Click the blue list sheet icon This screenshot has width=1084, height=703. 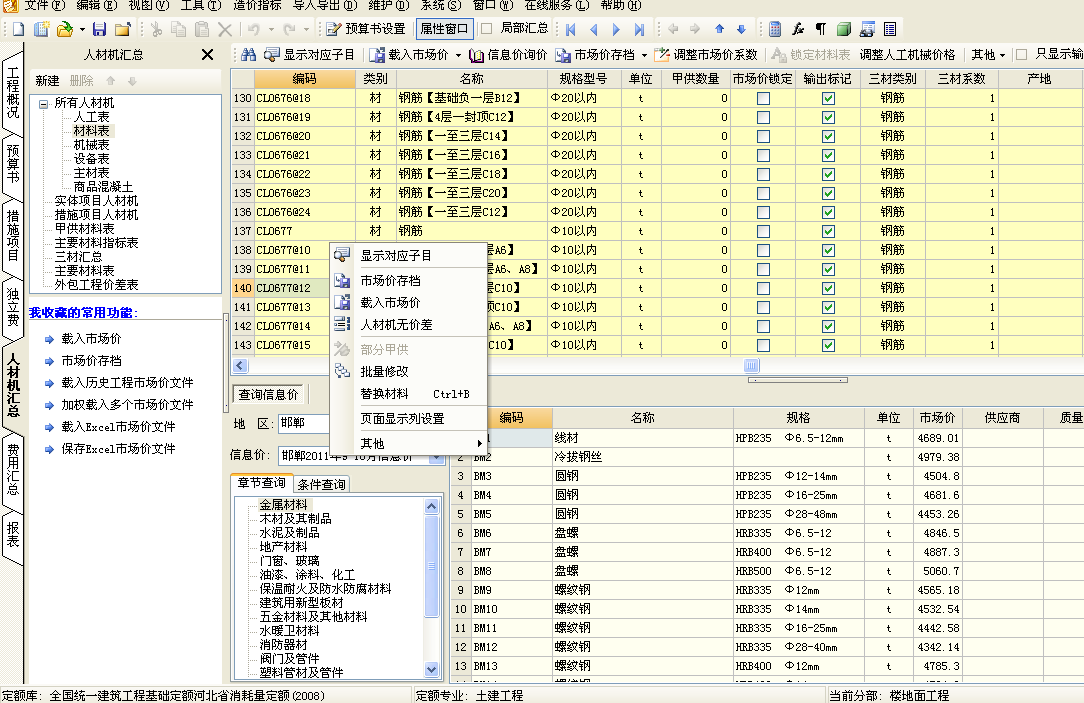890,29
